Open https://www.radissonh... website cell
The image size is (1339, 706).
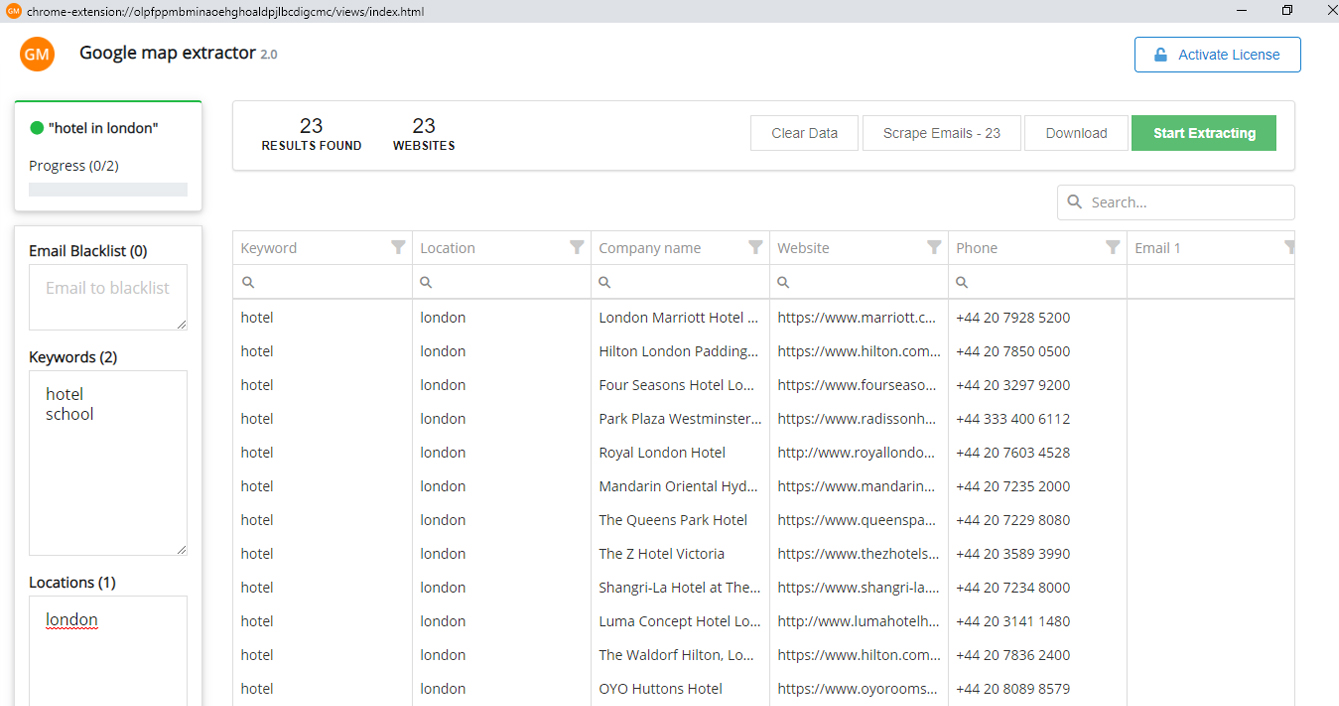[x=859, y=419]
